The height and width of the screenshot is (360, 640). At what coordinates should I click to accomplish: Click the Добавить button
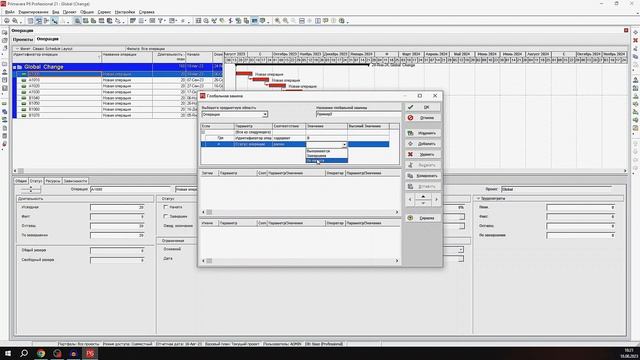coord(423,144)
